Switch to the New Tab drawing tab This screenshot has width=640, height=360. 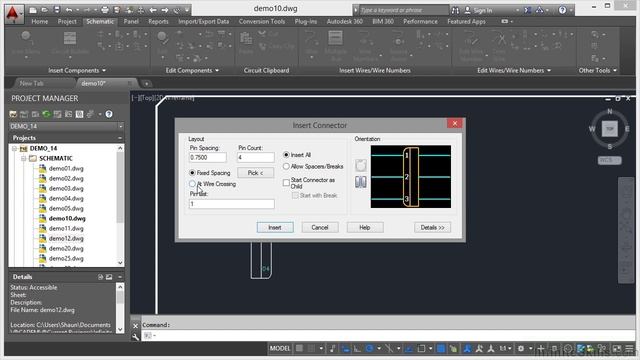click(31, 83)
